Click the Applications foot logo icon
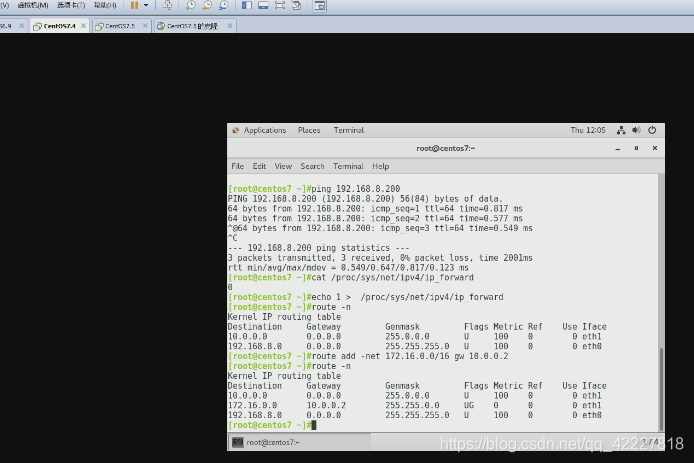This screenshot has width=694, height=463. click(235, 130)
